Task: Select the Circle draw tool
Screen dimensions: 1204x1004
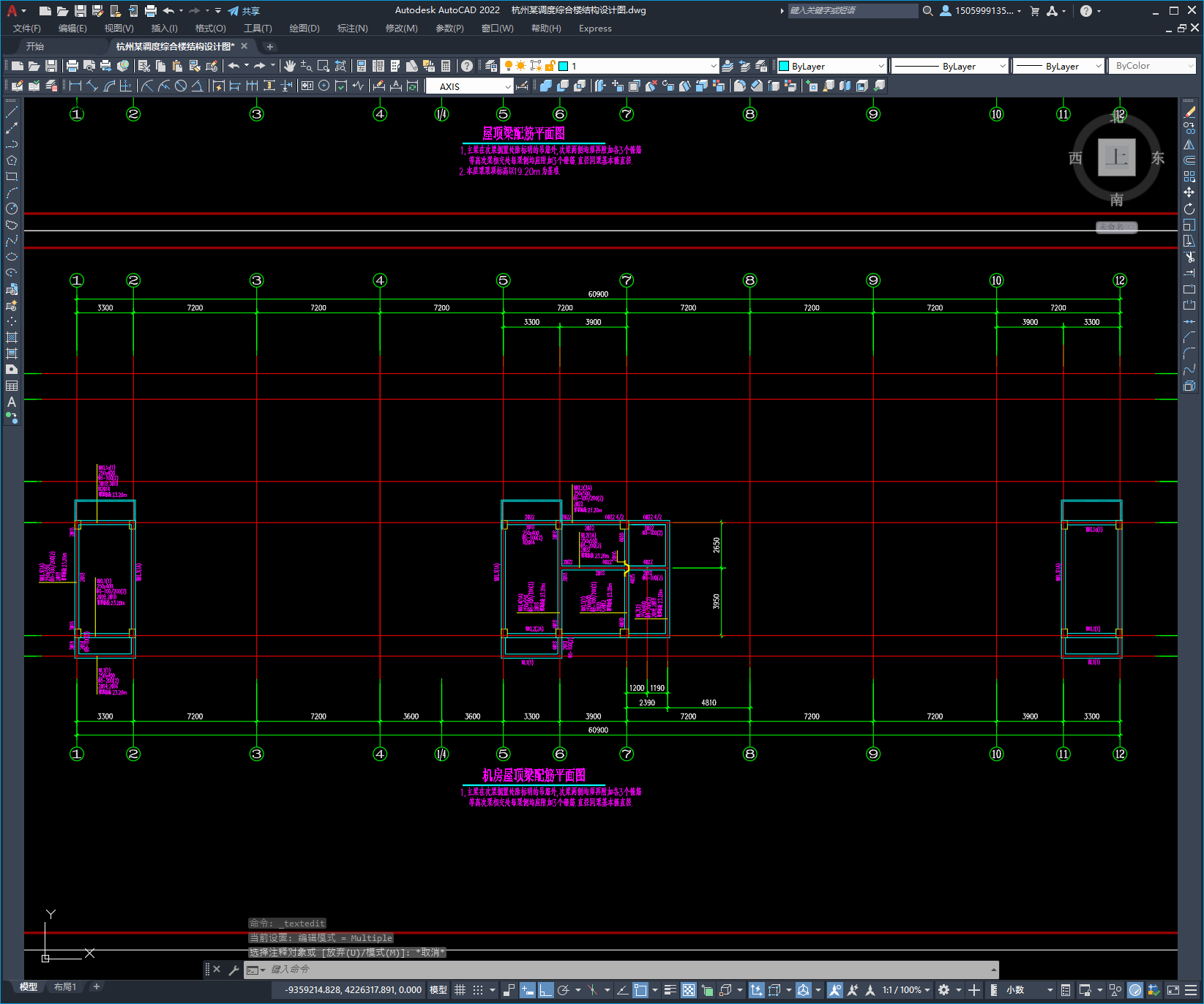Action: (12, 209)
